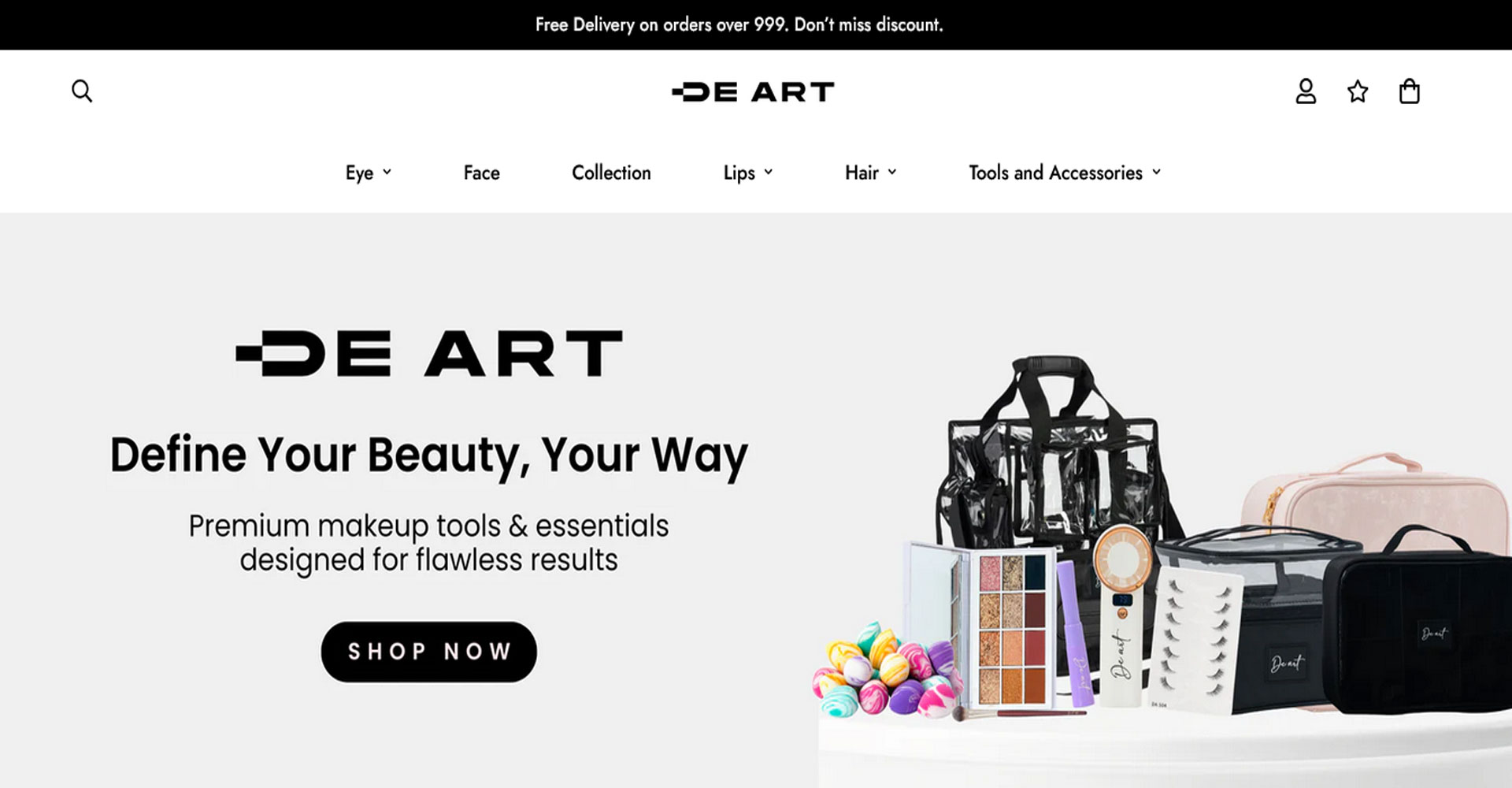Open the Face menu item
This screenshot has height=788, width=1512.
(481, 173)
